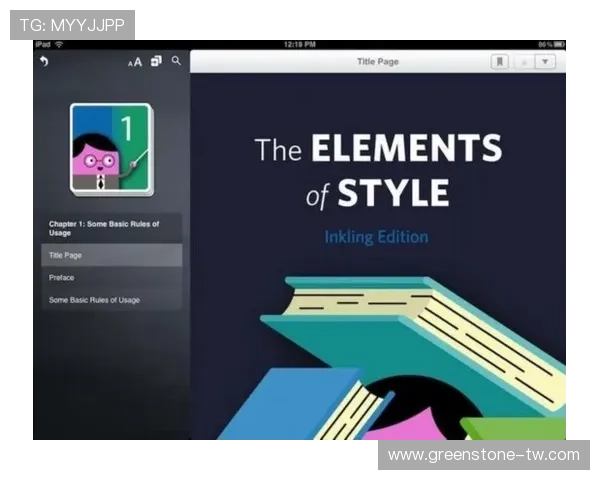Go to previous page with up arrow
The image size is (600, 480).
tap(522, 62)
